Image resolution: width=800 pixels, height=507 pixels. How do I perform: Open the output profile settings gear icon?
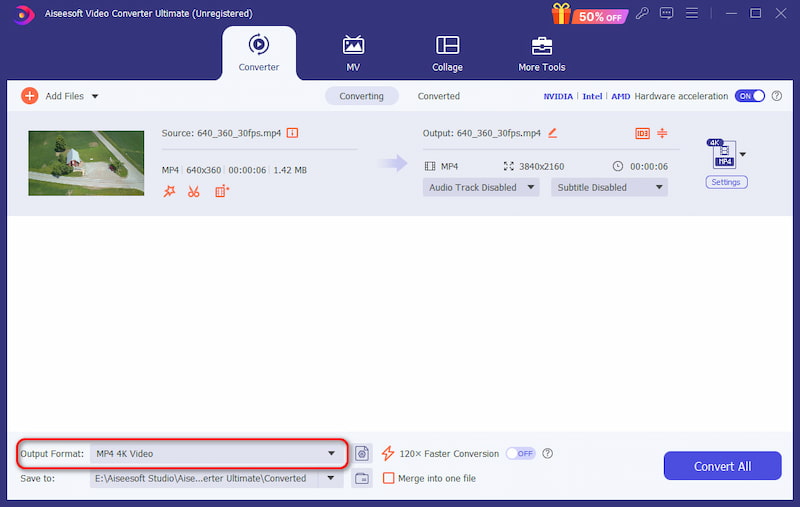[x=362, y=453]
